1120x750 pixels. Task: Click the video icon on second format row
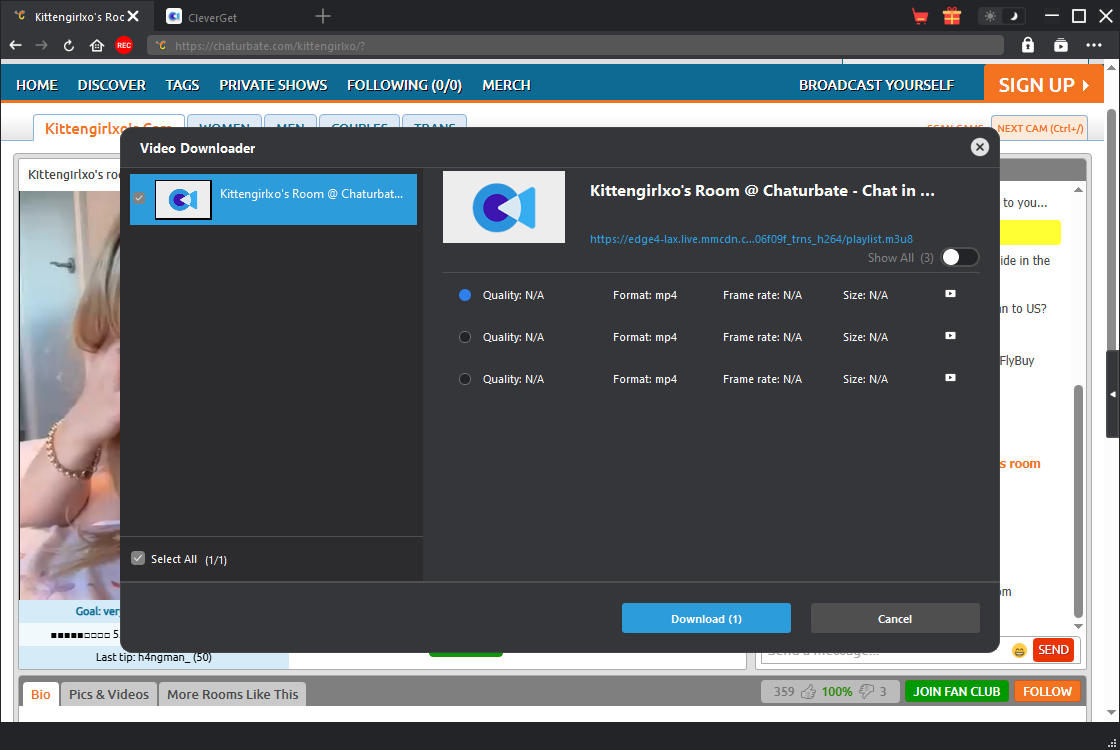[950, 336]
